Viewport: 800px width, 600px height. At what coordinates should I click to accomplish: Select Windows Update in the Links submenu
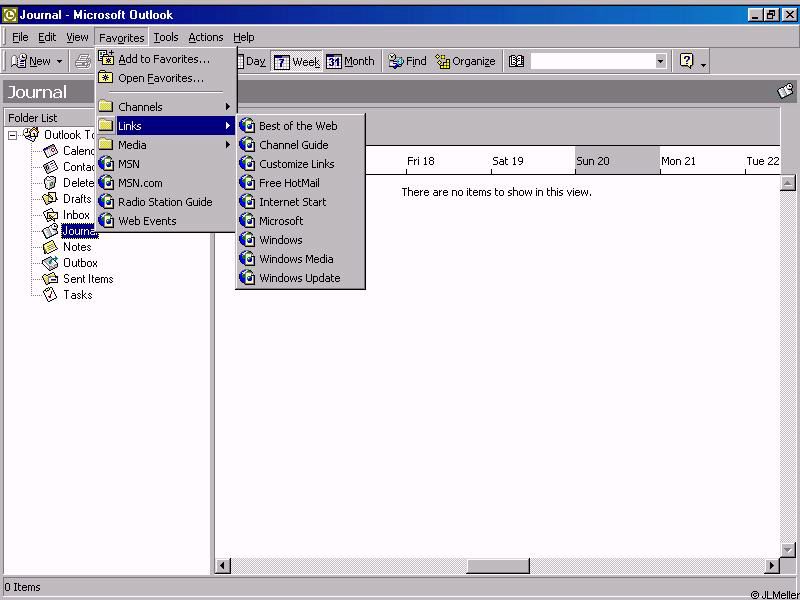pyautogui.click(x=299, y=278)
